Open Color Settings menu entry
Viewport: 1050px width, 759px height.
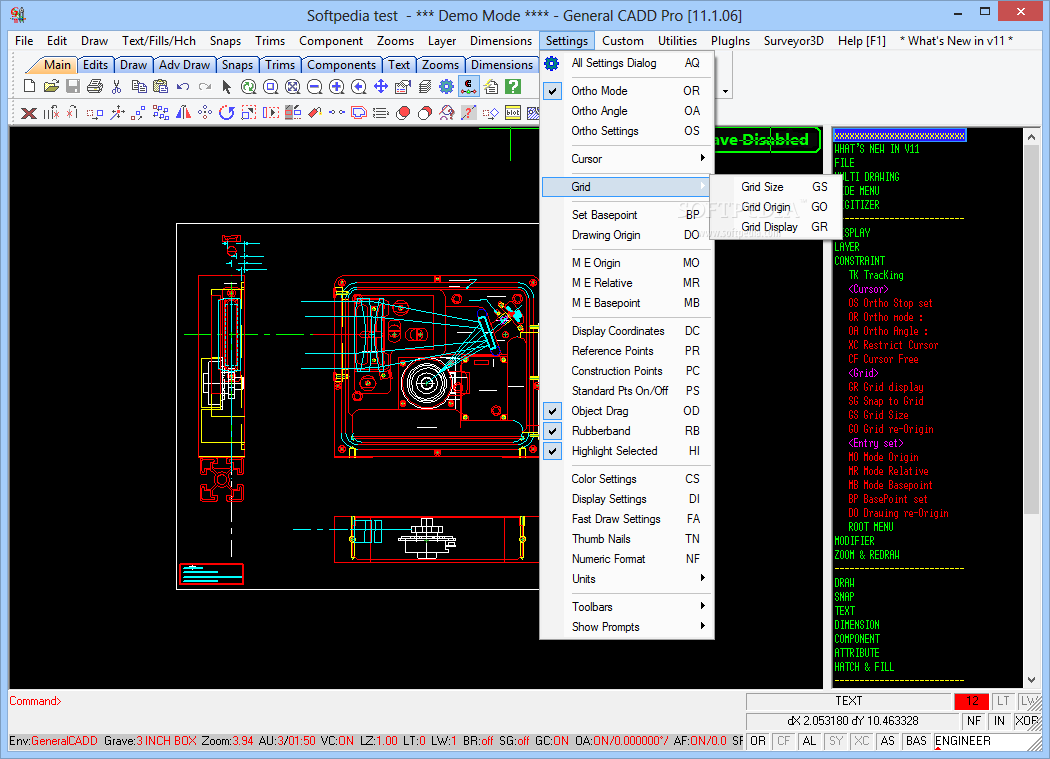[627, 479]
